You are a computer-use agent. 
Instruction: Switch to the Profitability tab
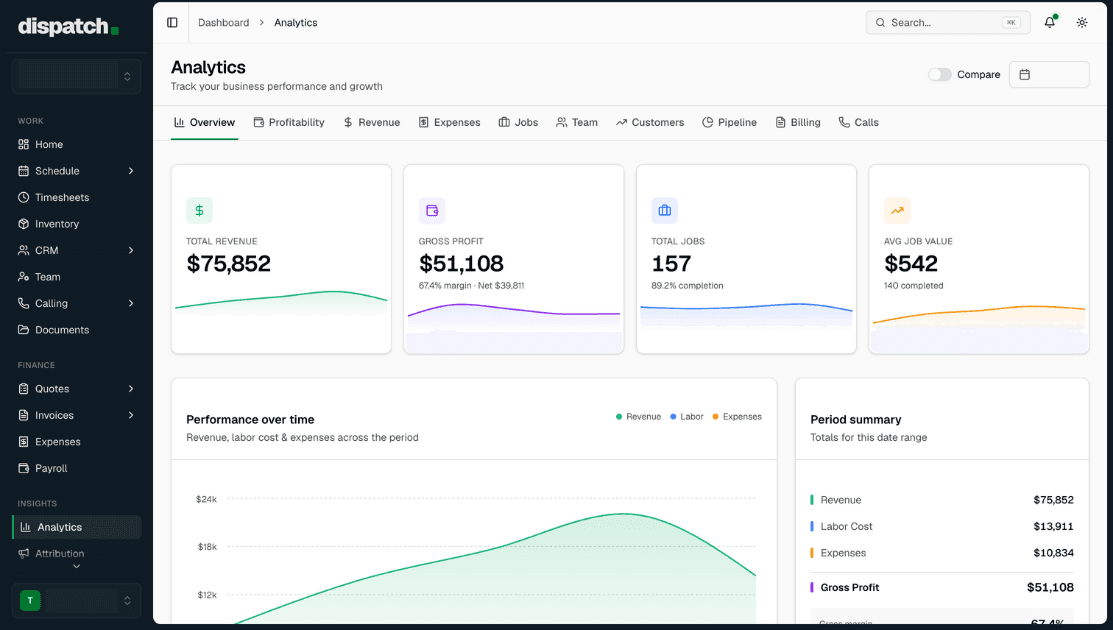pos(289,123)
